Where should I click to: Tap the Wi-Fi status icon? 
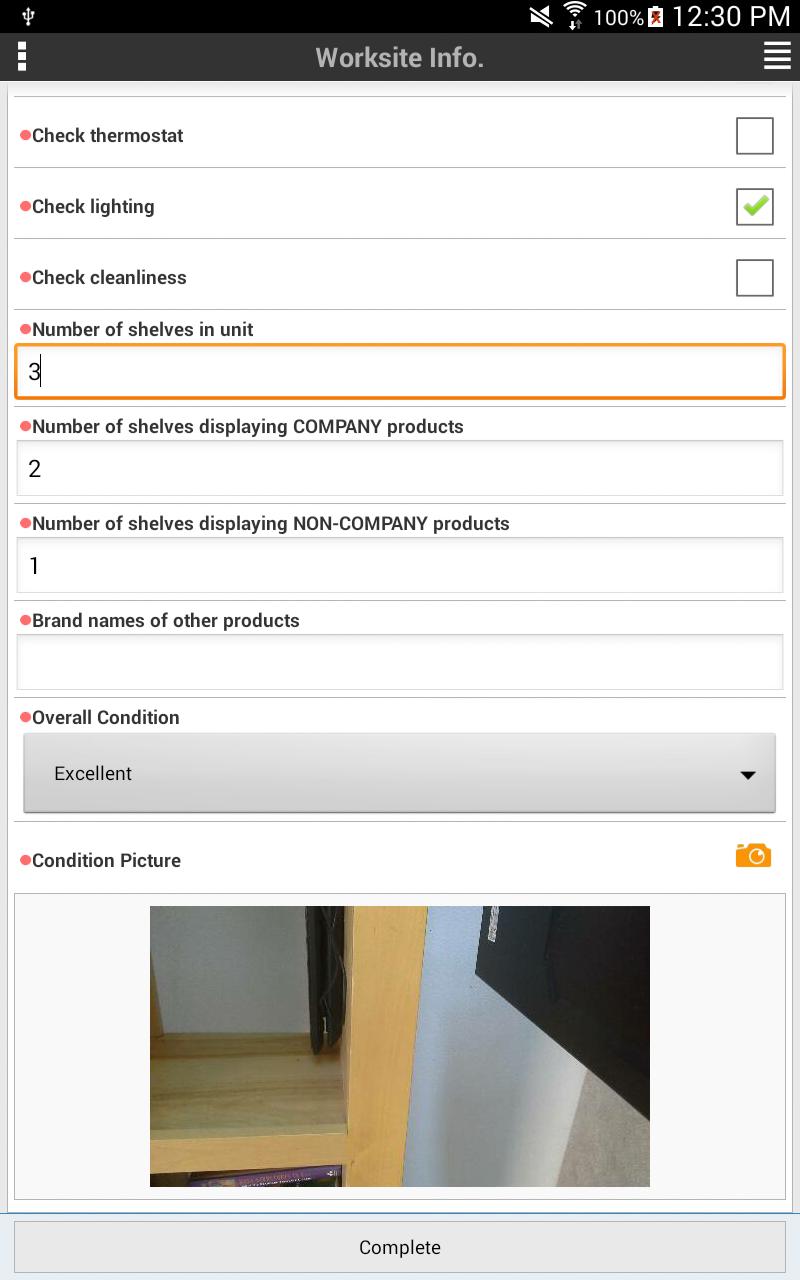[574, 16]
